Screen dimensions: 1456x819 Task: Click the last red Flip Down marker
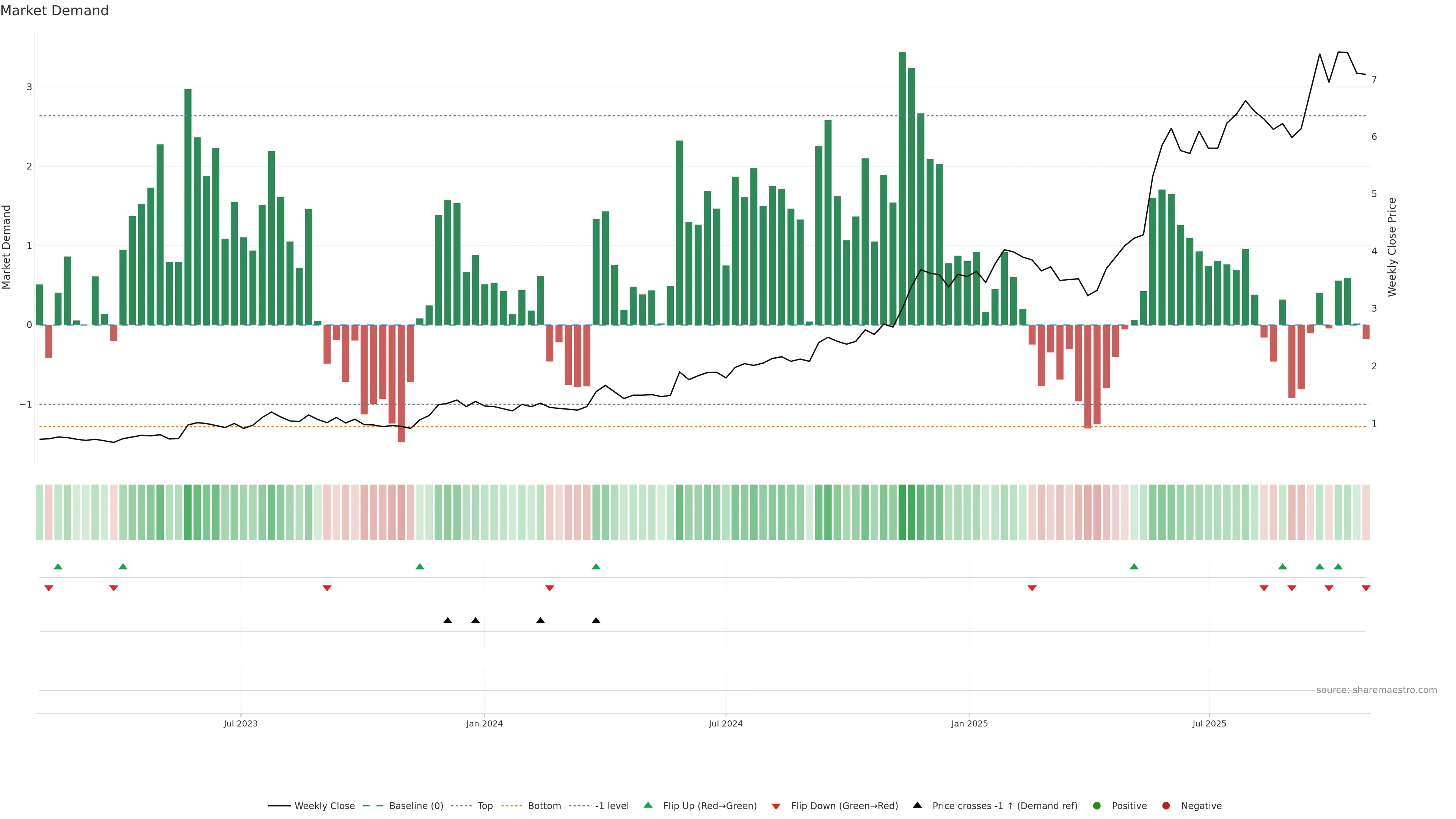click(1366, 588)
